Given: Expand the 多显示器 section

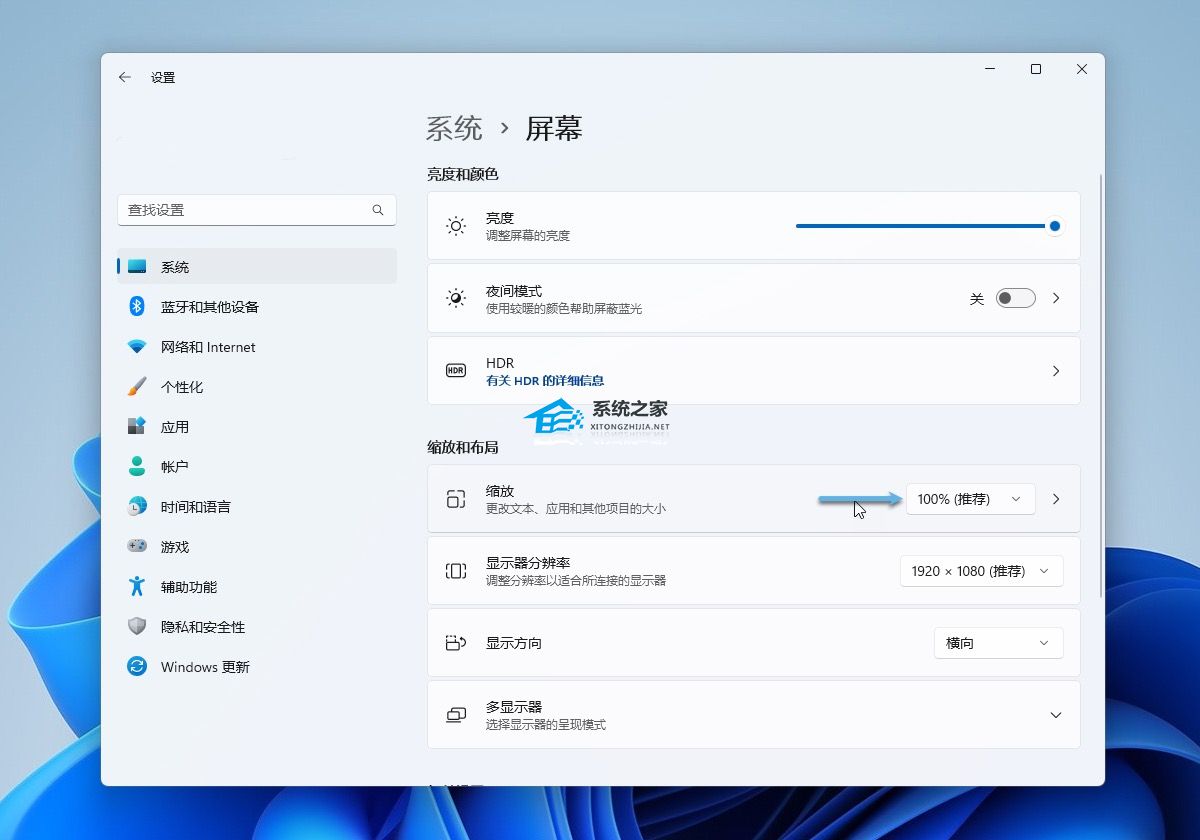Looking at the screenshot, I should 1056,715.
